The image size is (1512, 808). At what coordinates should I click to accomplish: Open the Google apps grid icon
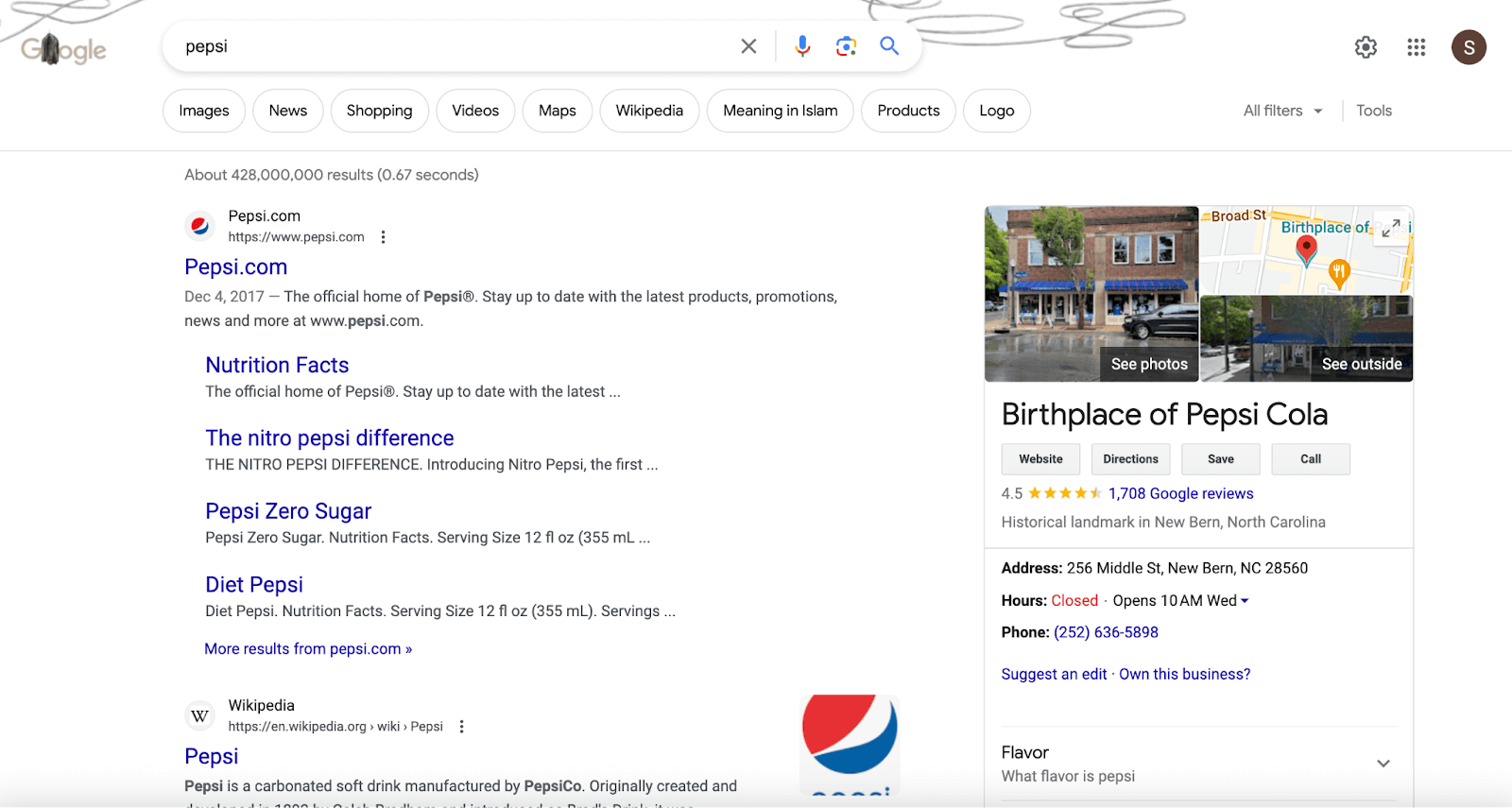coord(1416,47)
